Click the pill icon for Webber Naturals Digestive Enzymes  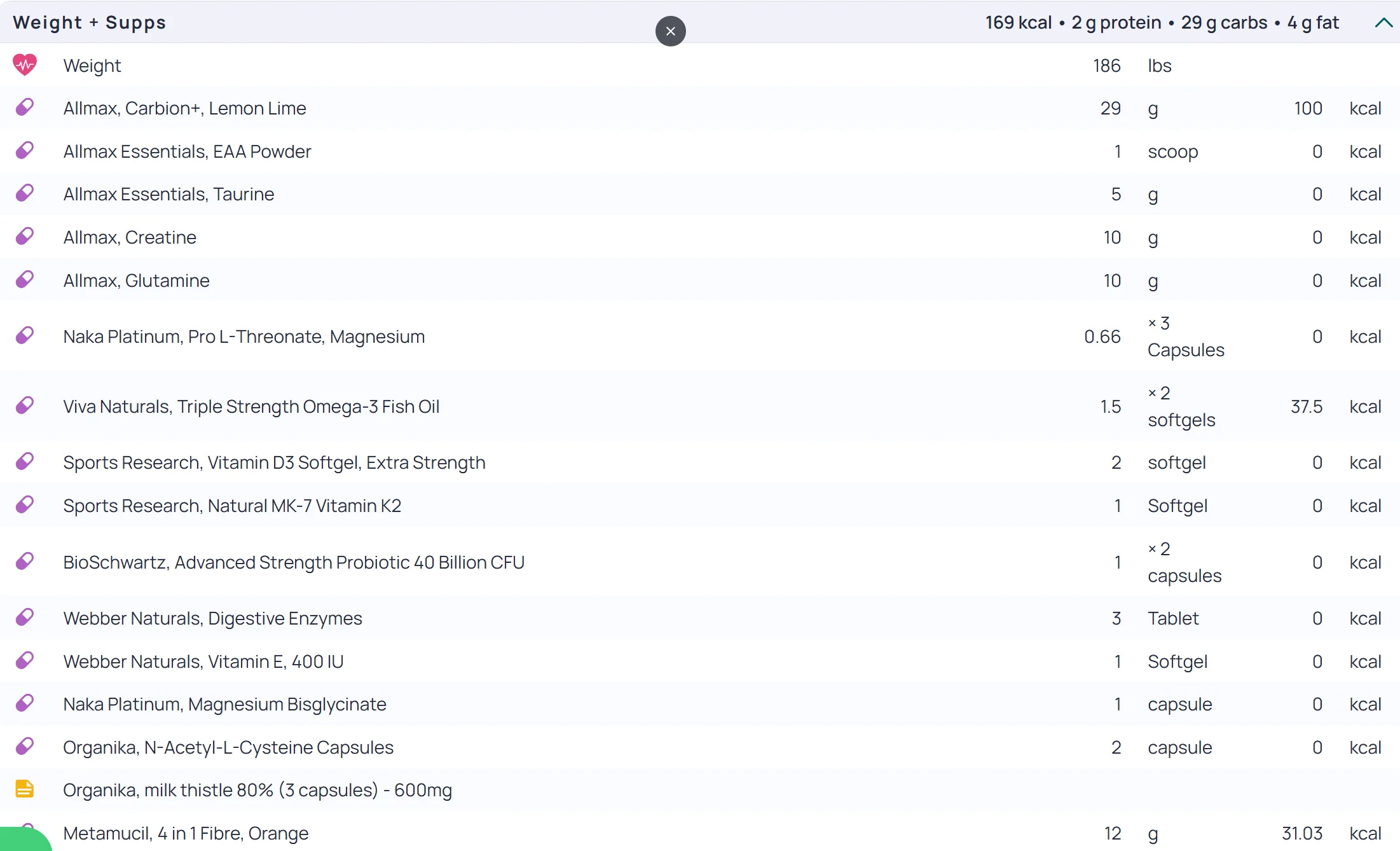tap(25, 617)
